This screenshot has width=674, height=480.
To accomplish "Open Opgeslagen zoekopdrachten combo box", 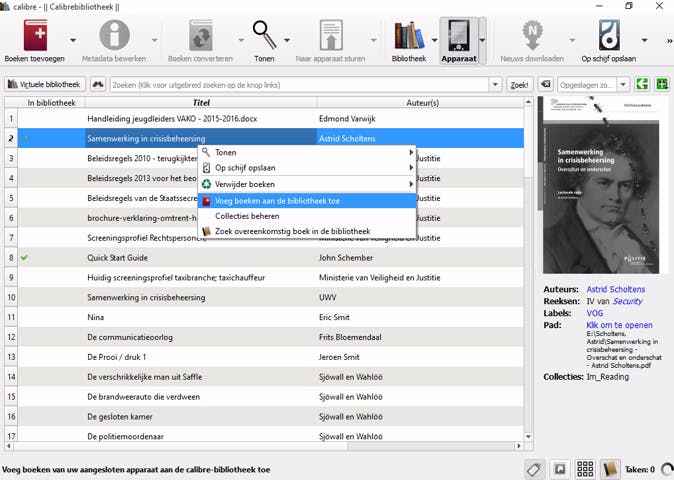I will (x=593, y=84).
